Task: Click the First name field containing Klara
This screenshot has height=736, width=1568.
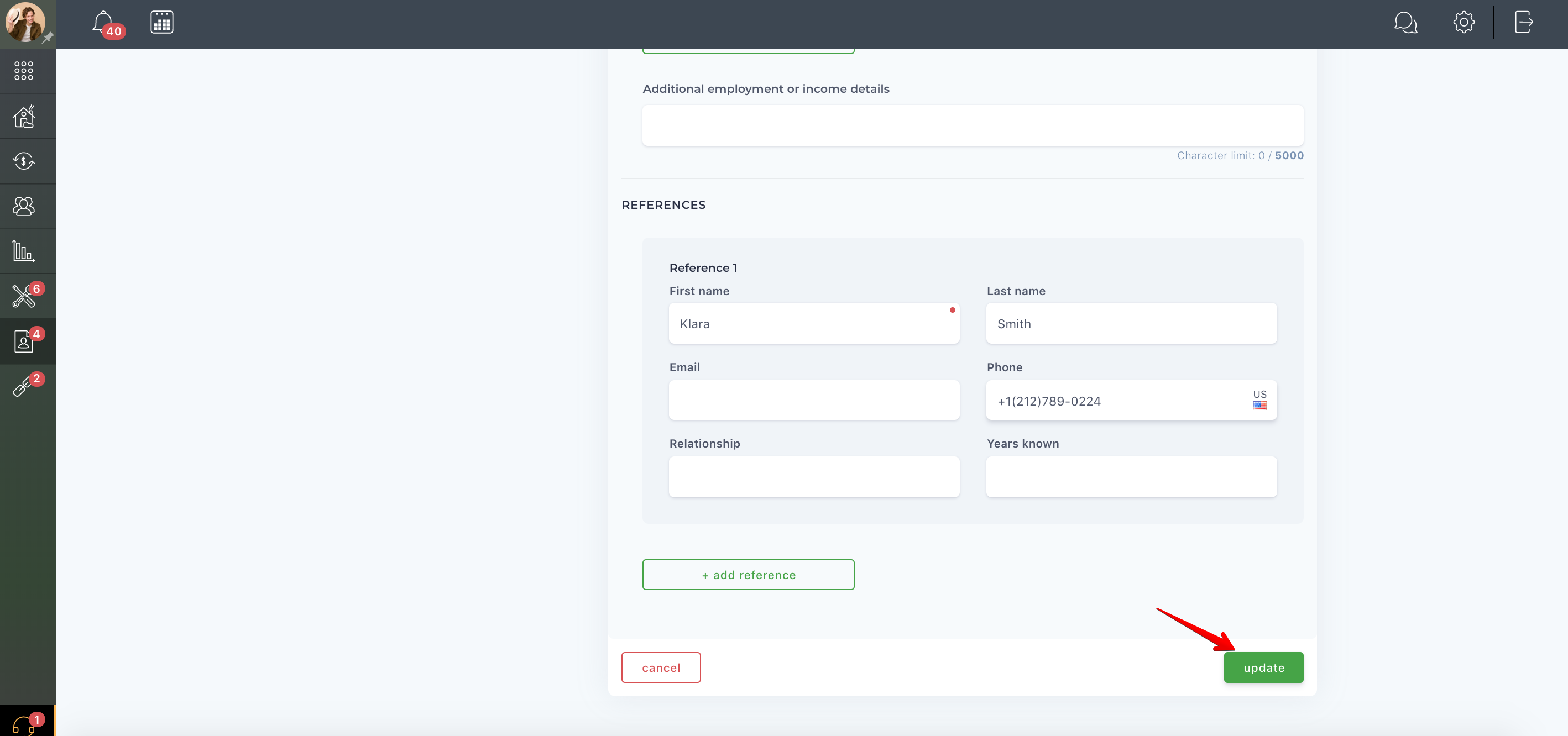Action: pos(814,324)
